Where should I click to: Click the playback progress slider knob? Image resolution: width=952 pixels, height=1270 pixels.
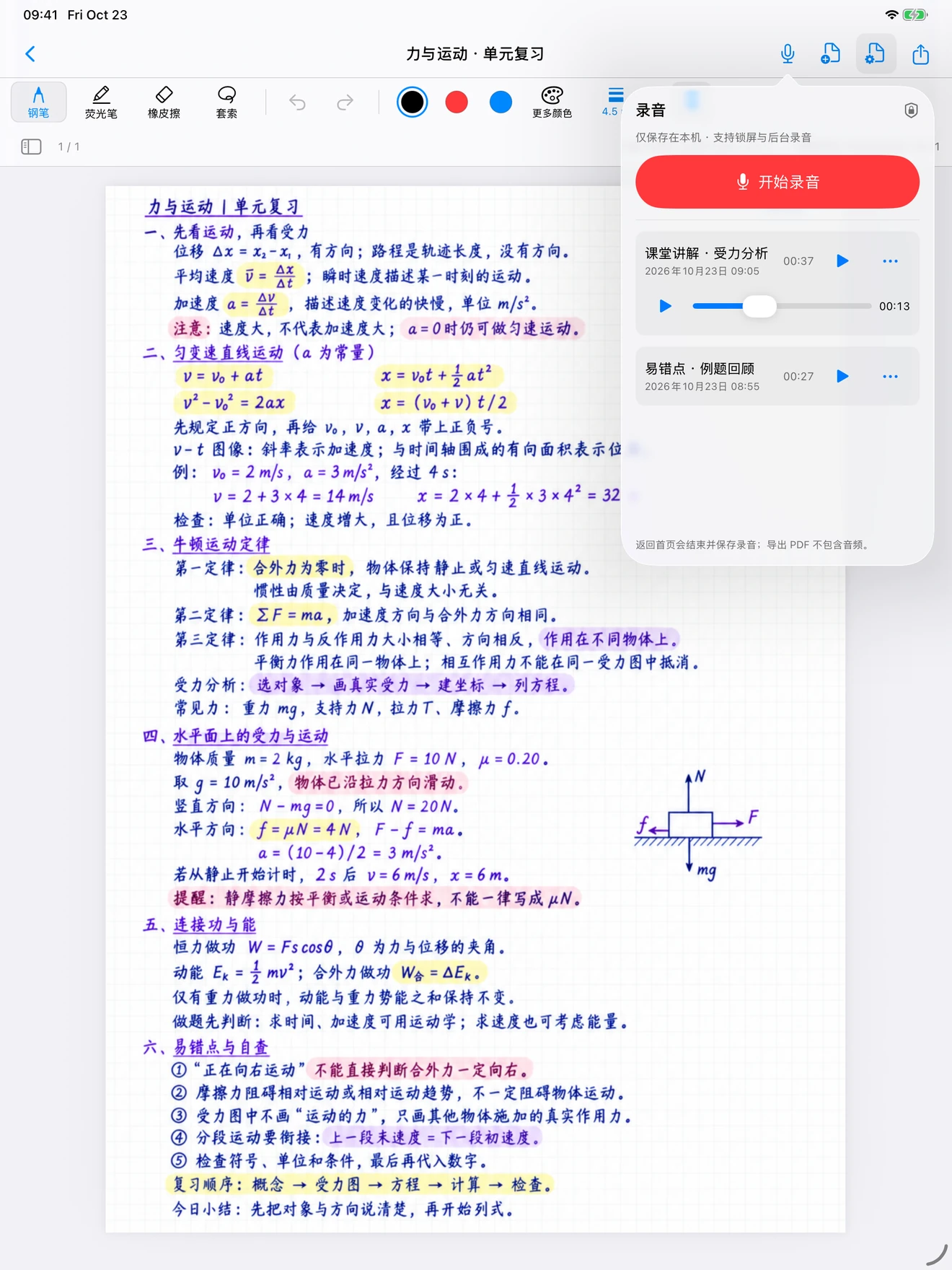pyautogui.click(x=759, y=306)
